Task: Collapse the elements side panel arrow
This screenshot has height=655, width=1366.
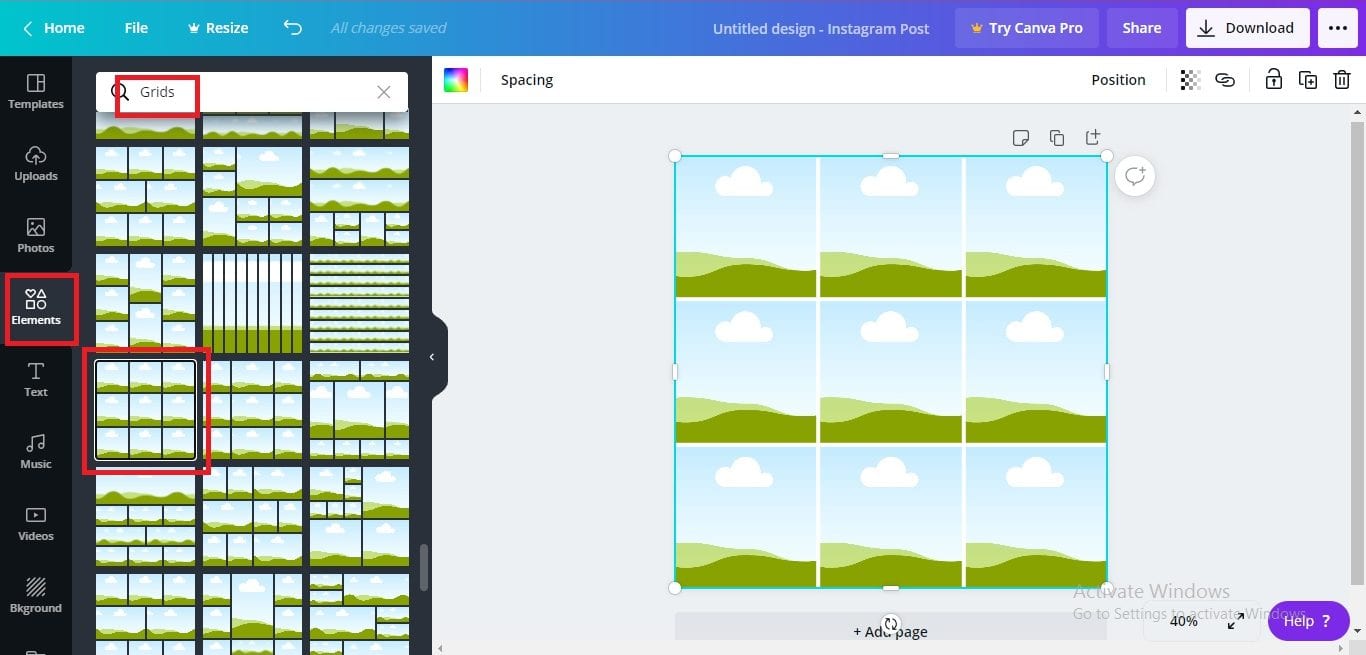Action: [432, 357]
